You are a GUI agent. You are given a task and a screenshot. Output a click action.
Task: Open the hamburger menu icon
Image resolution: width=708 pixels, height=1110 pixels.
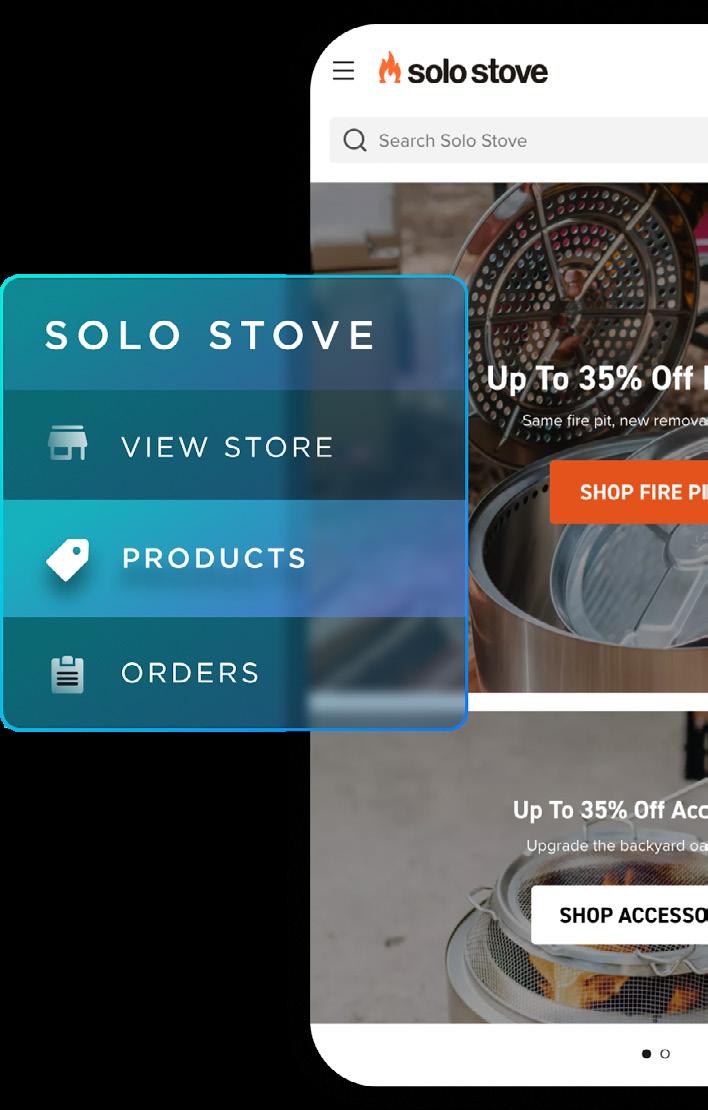tap(343, 71)
